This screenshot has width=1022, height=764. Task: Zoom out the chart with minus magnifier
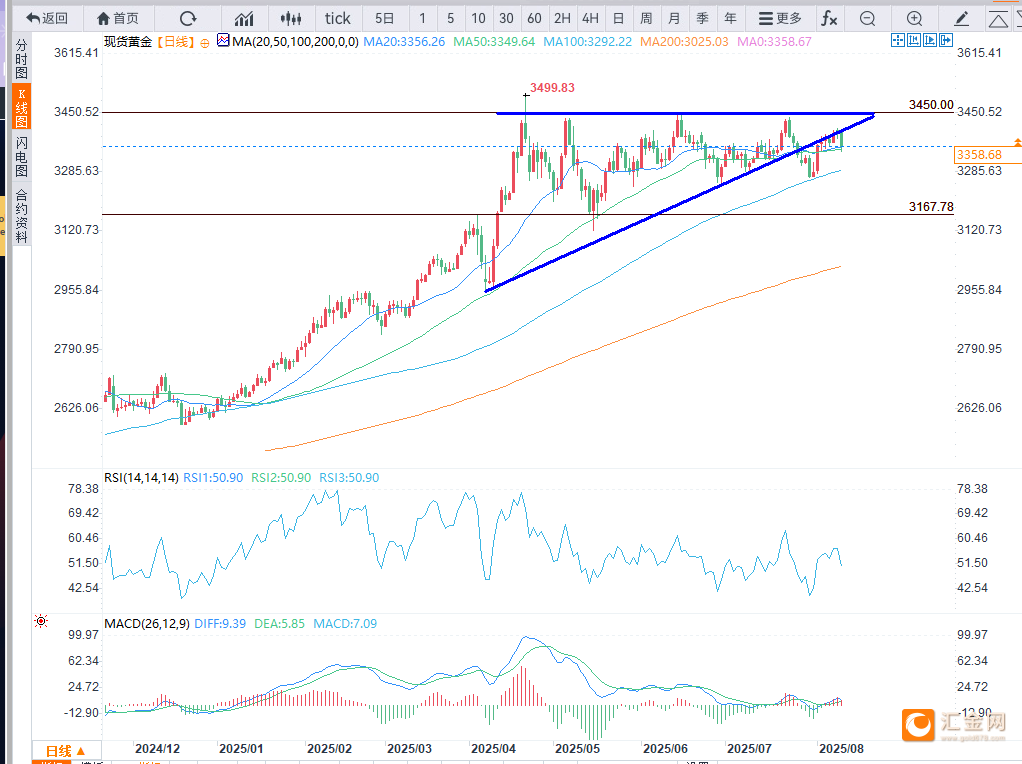867,18
